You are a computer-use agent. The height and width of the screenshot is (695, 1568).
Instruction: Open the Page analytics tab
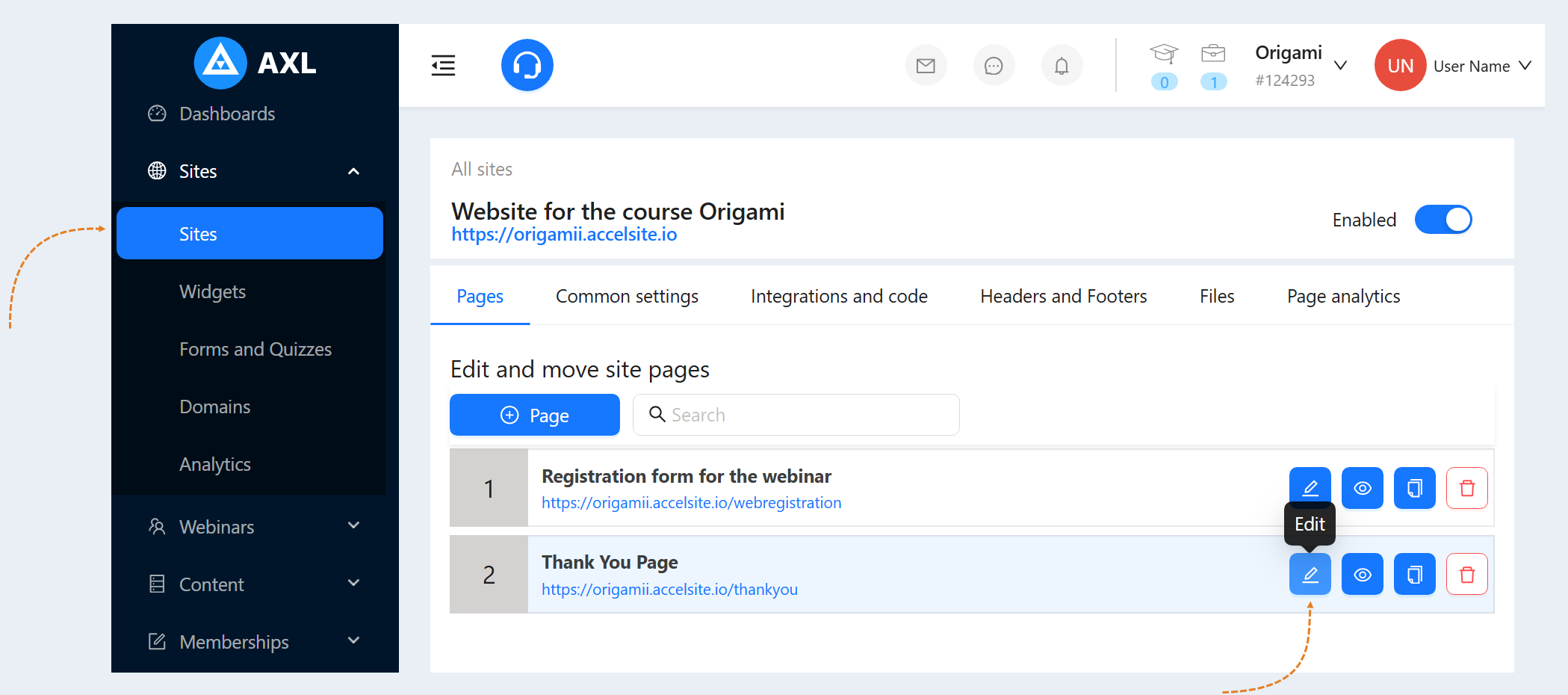pos(1343,297)
